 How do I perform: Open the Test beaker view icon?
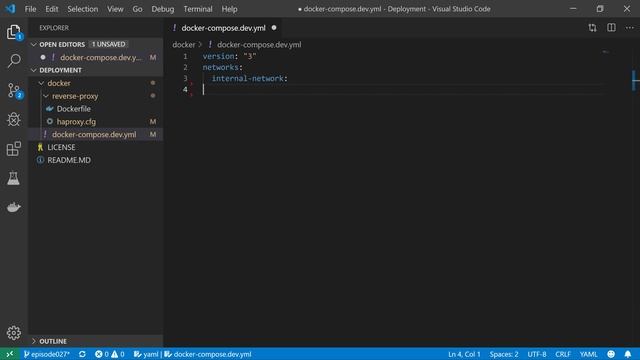[13, 178]
